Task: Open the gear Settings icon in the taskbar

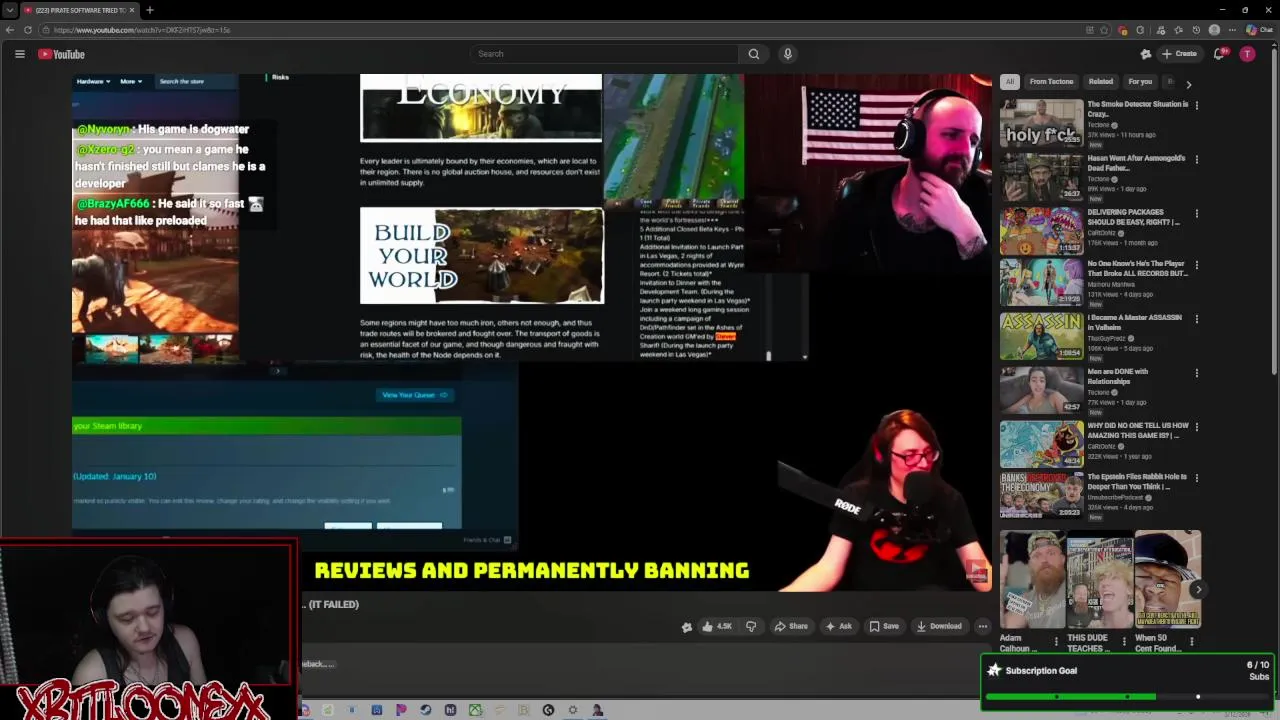Action: [572, 710]
